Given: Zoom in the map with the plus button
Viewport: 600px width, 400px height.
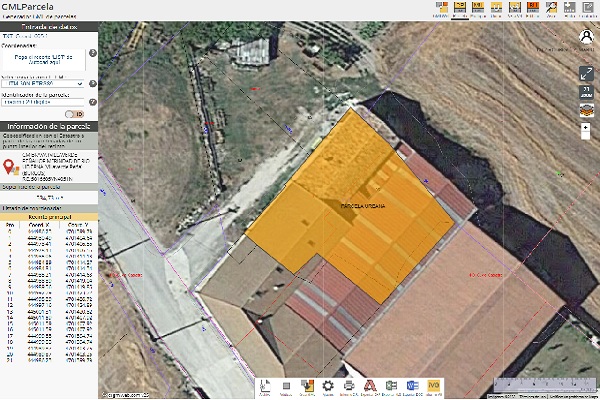Looking at the screenshot, I should click(x=585, y=127).
